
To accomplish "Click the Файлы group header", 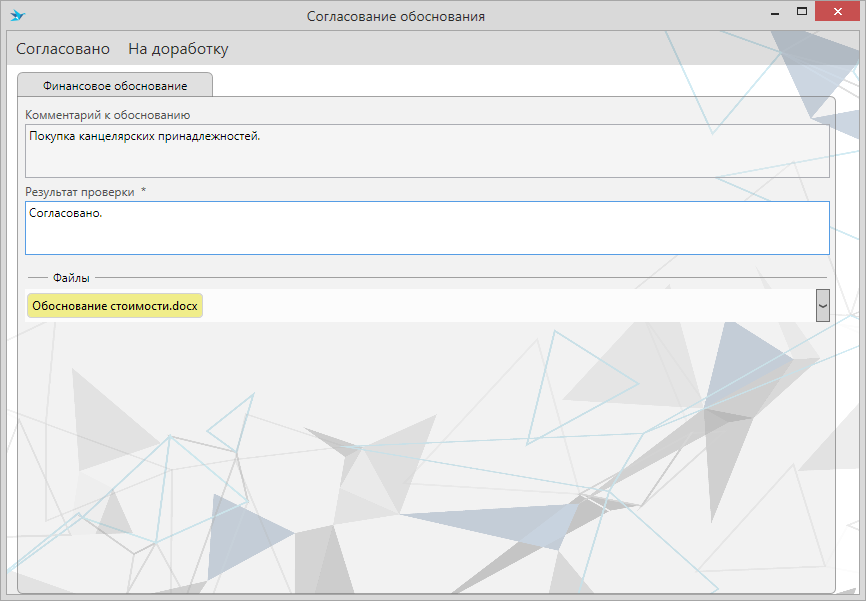I will [x=71, y=278].
